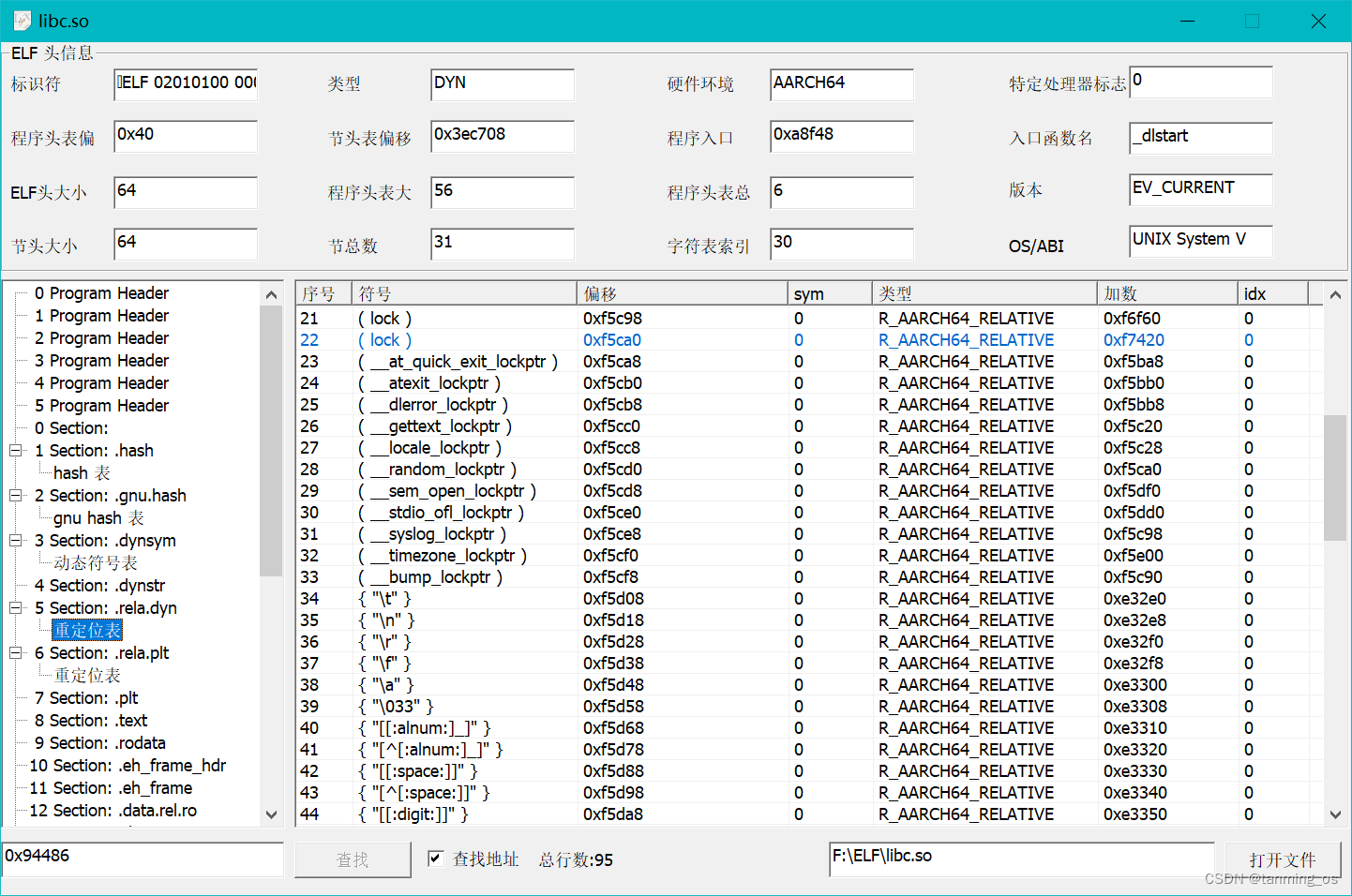Collapse the 1 Section: .hash node

tap(16, 451)
